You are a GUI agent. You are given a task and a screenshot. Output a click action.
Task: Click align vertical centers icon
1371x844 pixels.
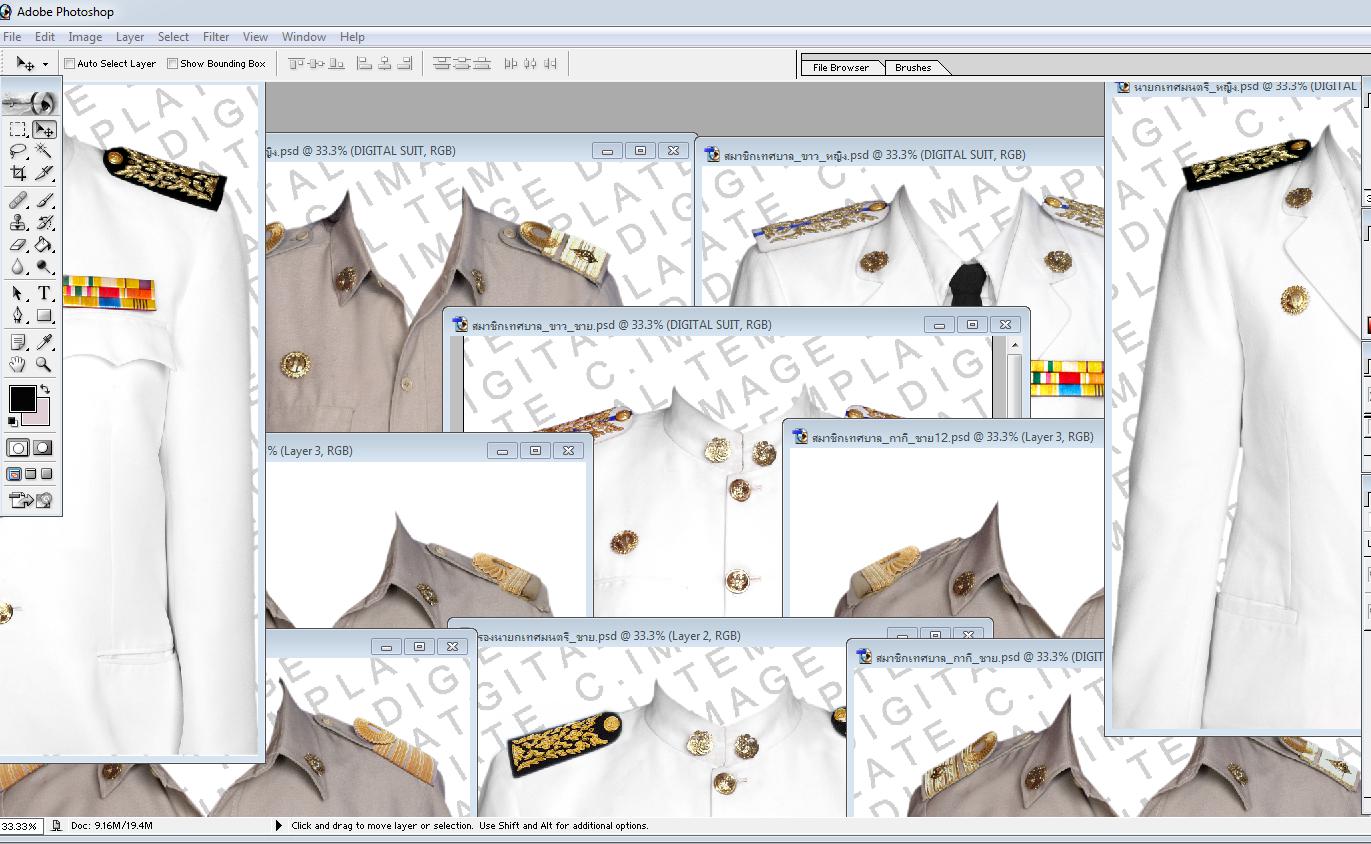(316, 63)
